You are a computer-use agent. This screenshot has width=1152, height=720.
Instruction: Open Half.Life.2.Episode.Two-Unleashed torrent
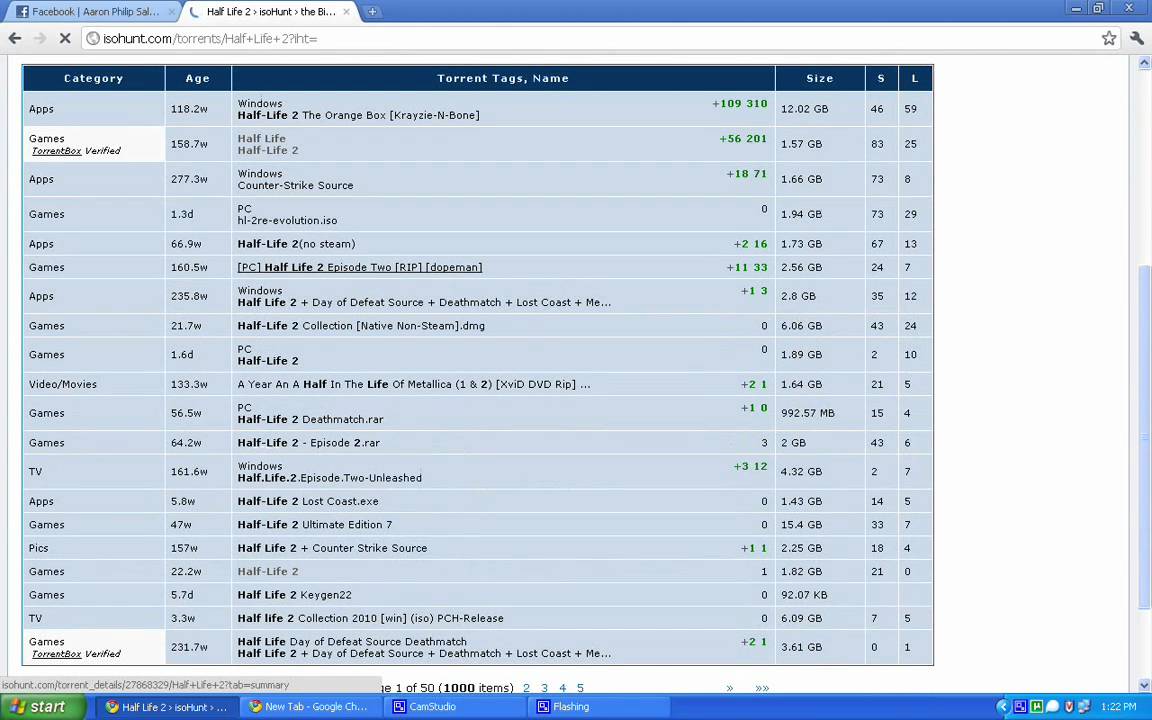329,478
